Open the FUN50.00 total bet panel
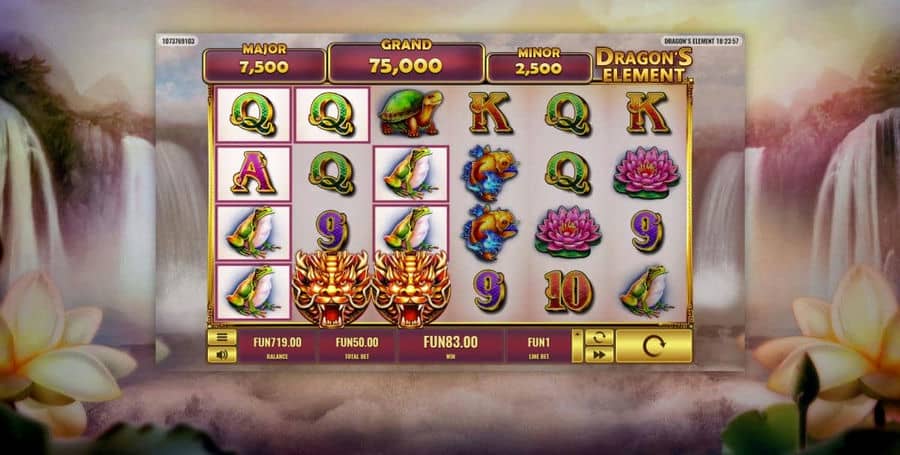Viewport: 900px width, 455px height. pos(356,346)
